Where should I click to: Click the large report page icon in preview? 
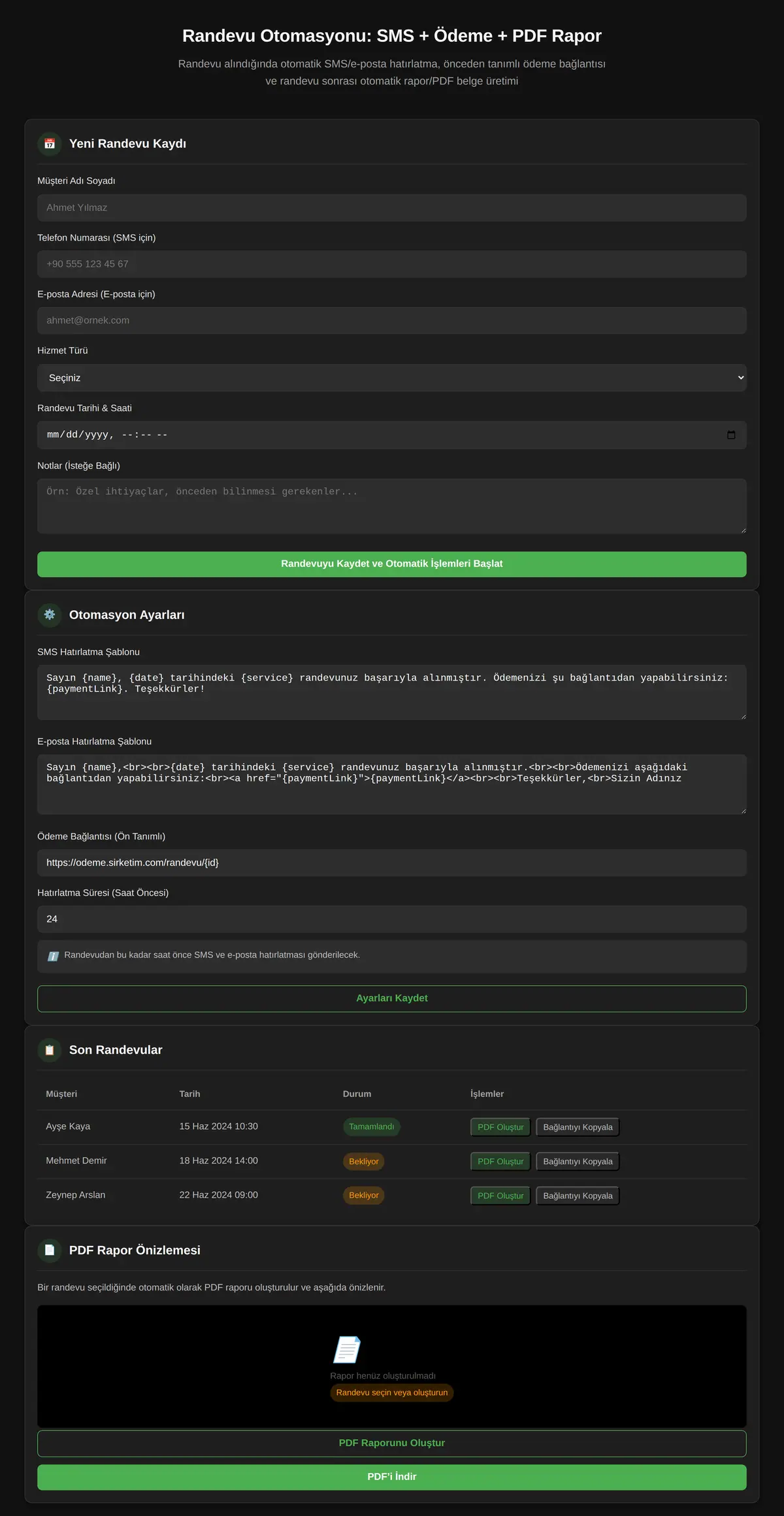347,1349
